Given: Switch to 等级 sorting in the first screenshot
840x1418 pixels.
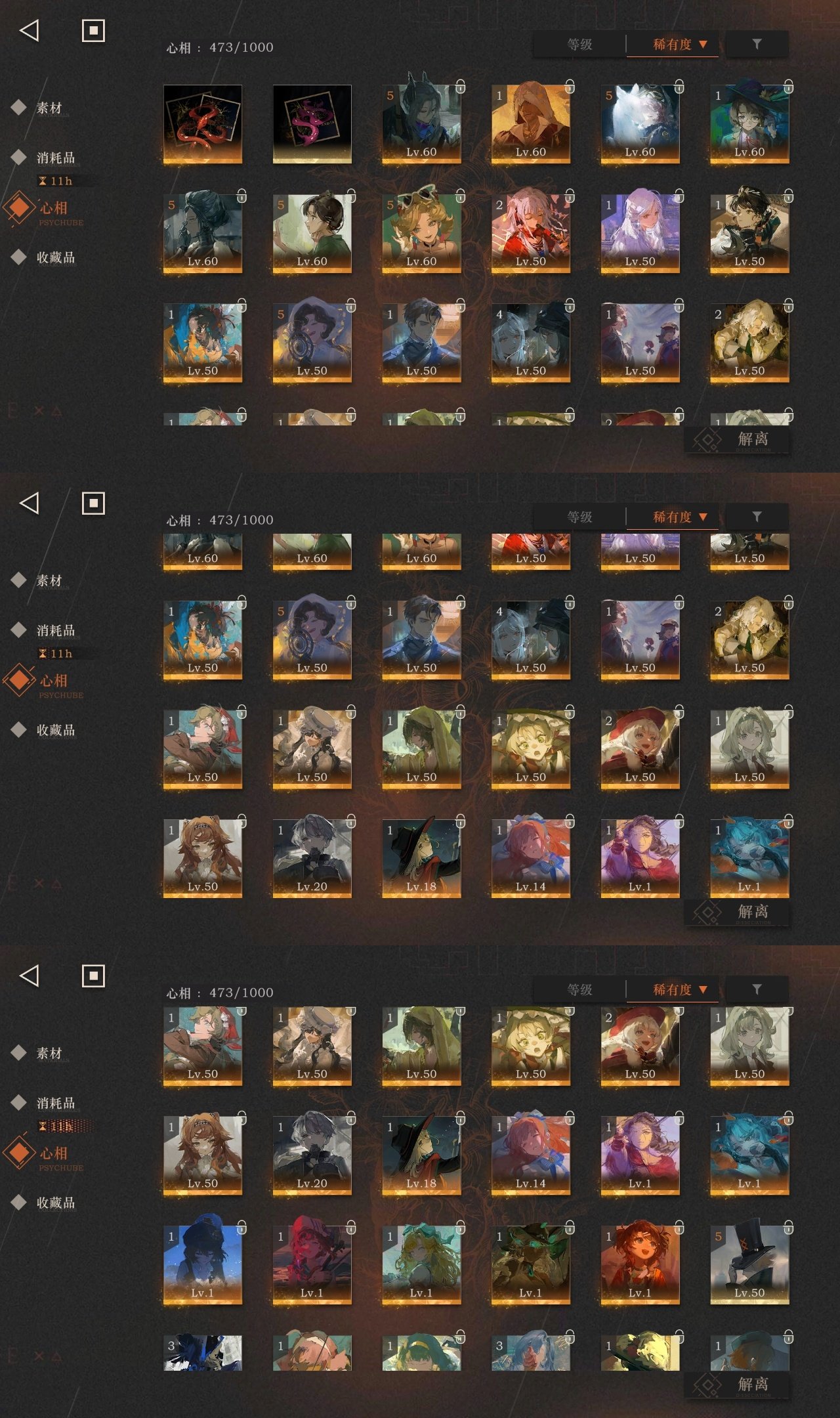Looking at the screenshot, I should click(x=579, y=44).
